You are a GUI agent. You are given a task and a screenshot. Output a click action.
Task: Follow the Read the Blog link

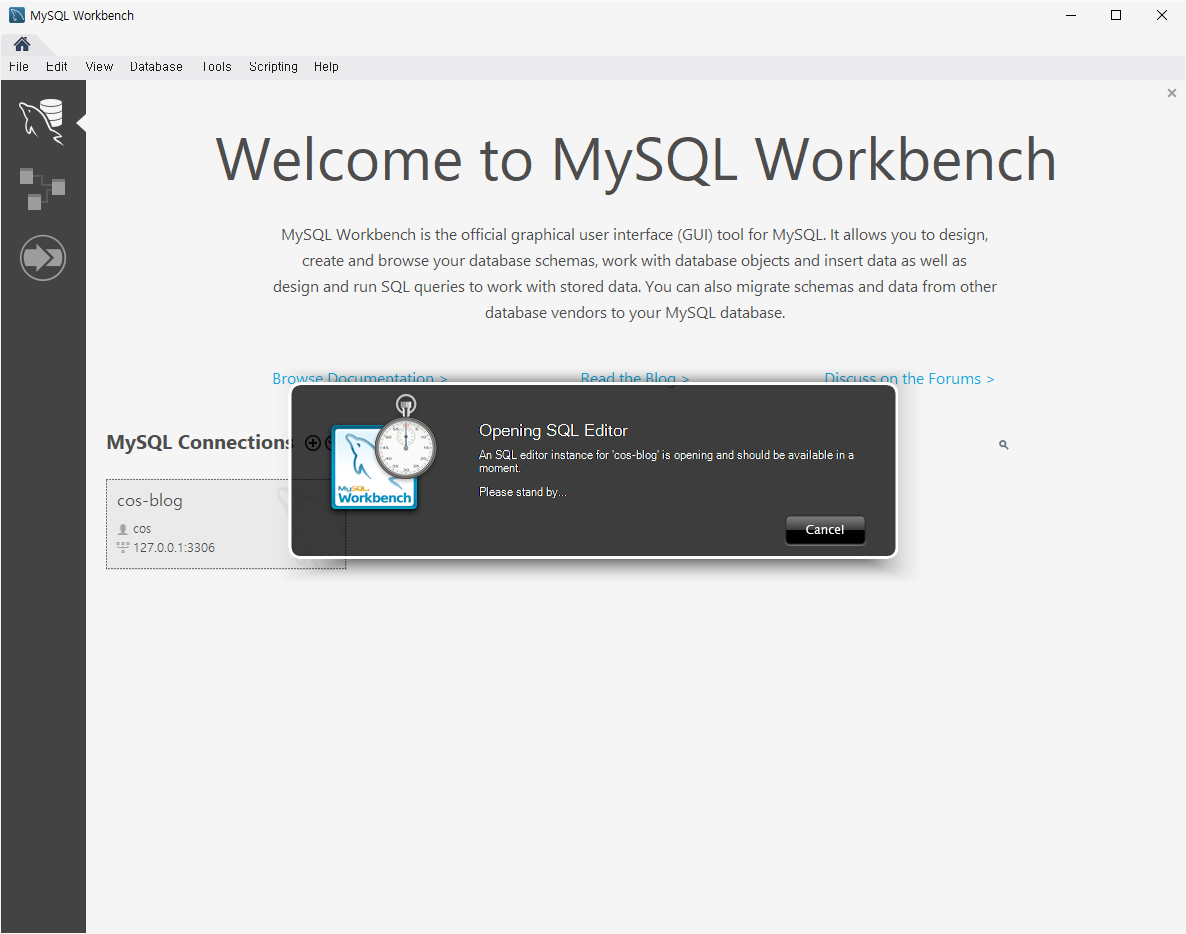635,378
